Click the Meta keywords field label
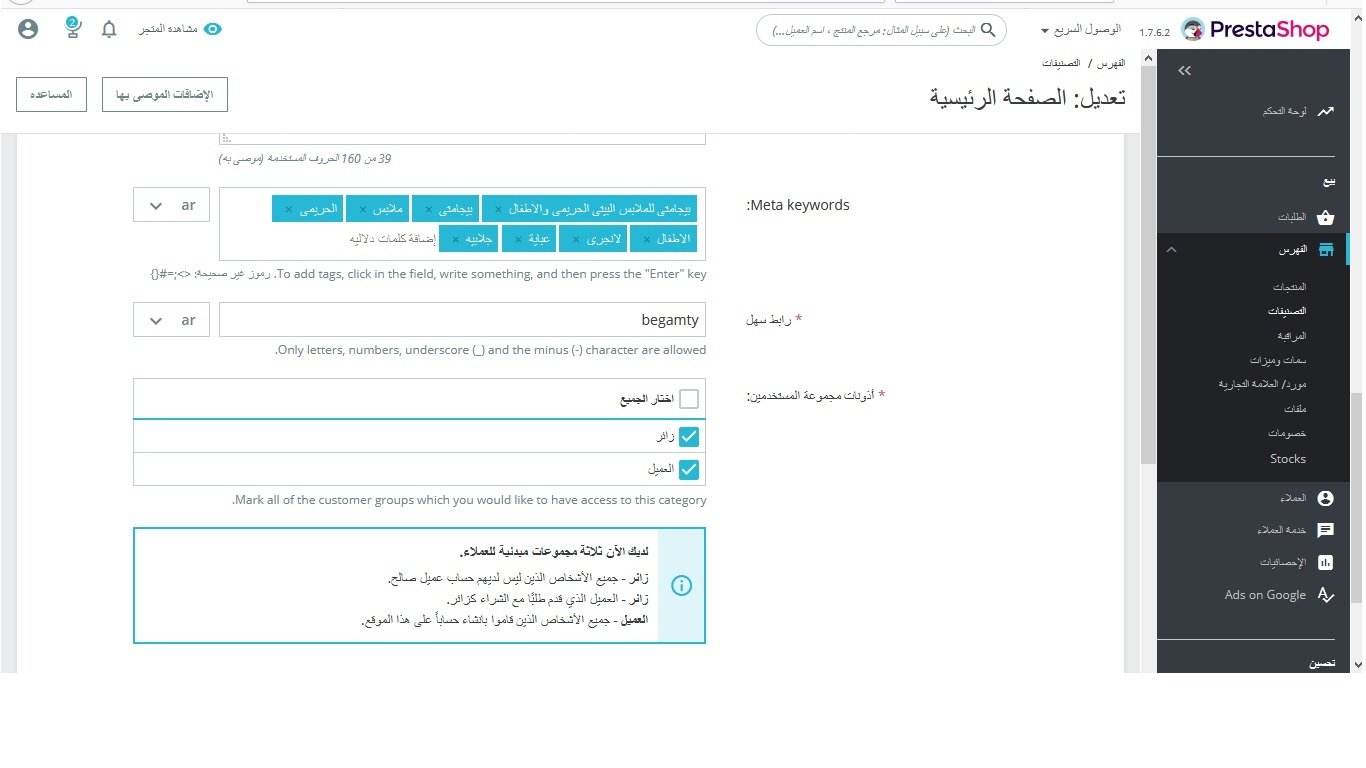 (798, 205)
